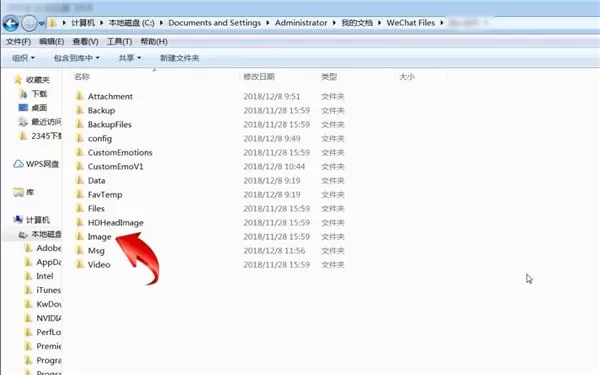The image size is (600, 375).
Task: Go to WeChat Files in address breadcrumb
Action: (x=411, y=23)
